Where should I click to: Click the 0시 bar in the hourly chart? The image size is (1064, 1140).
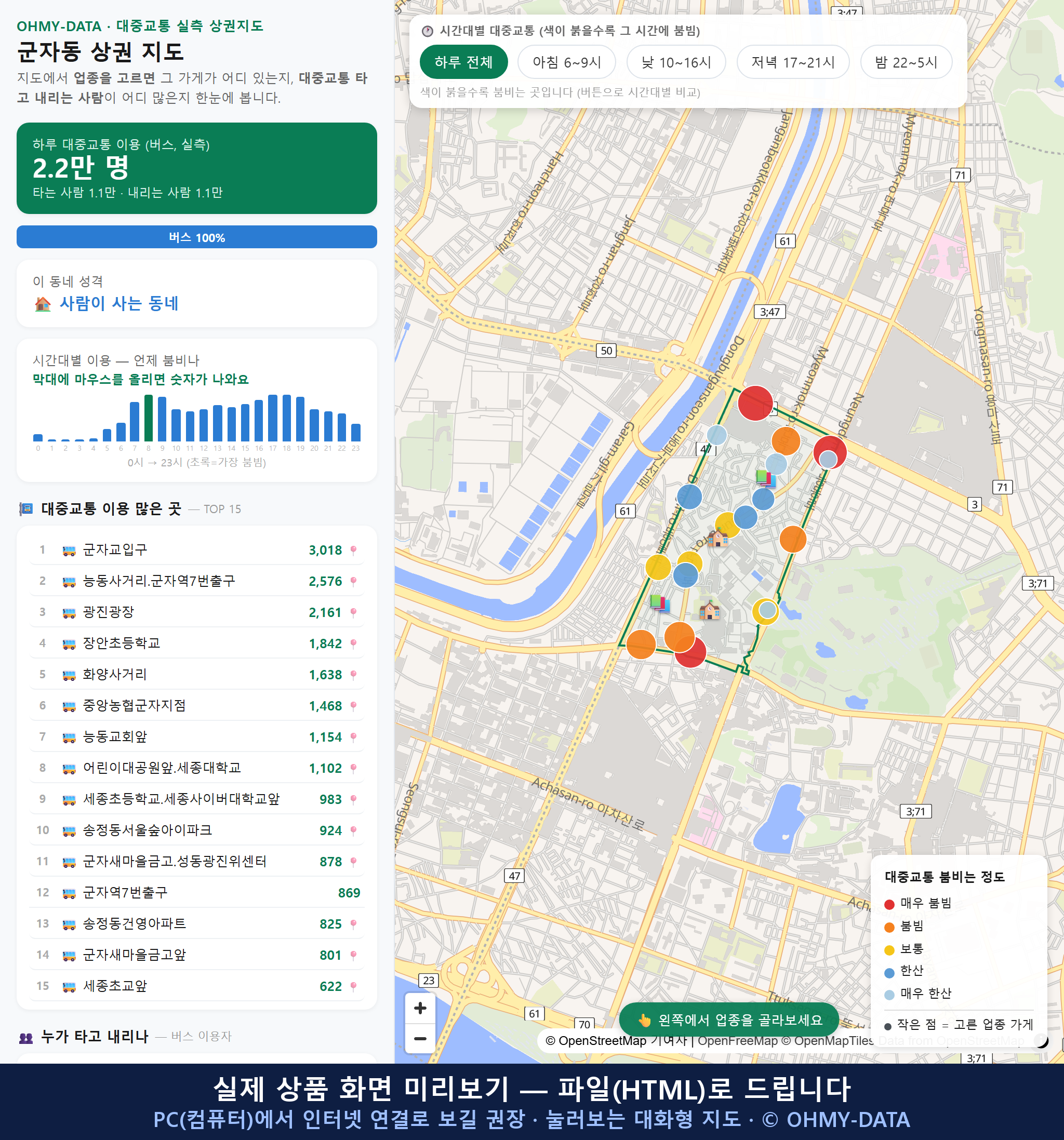tap(38, 437)
